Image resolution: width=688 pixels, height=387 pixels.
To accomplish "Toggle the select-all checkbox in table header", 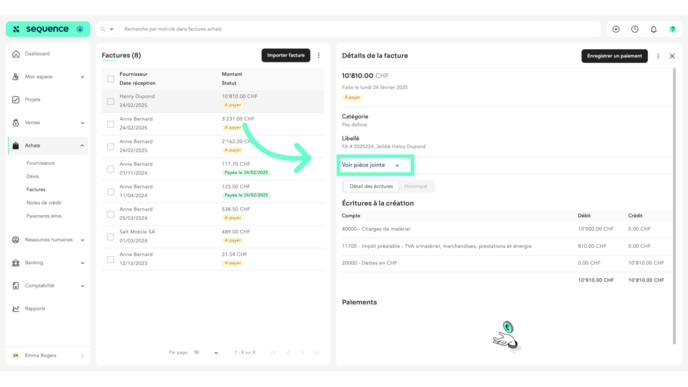I will [111, 79].
